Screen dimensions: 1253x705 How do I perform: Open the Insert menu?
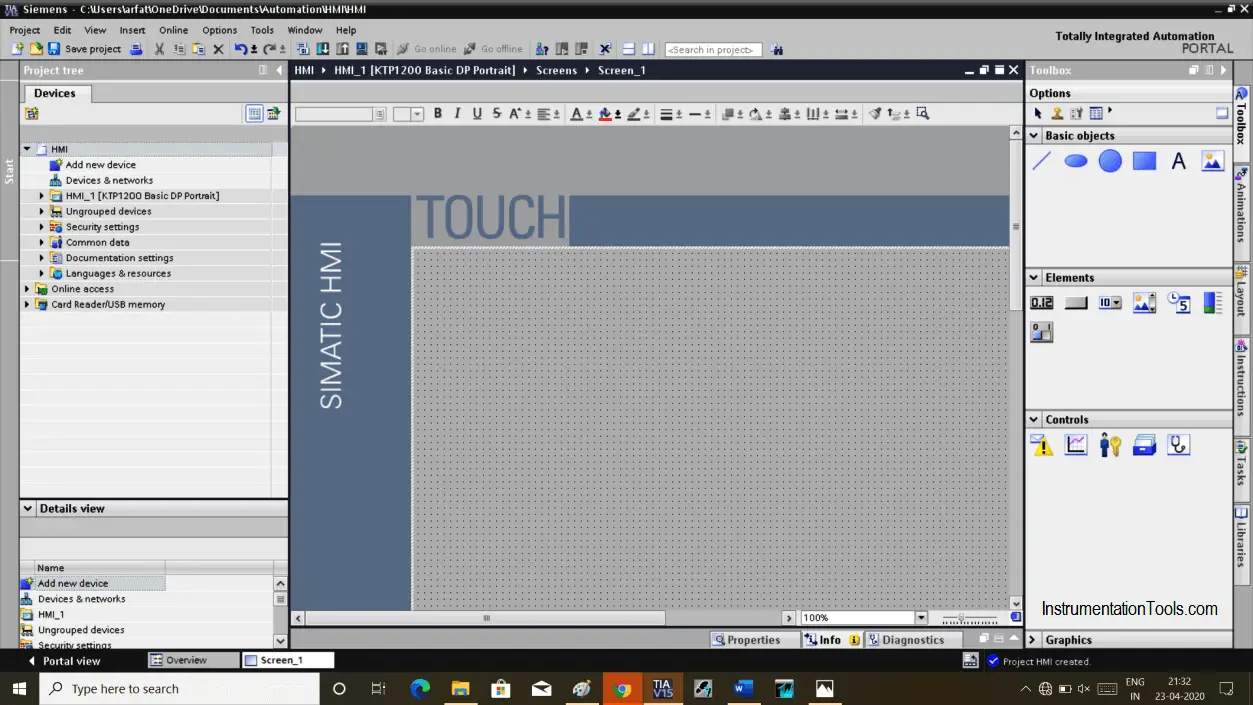[132, 30]
